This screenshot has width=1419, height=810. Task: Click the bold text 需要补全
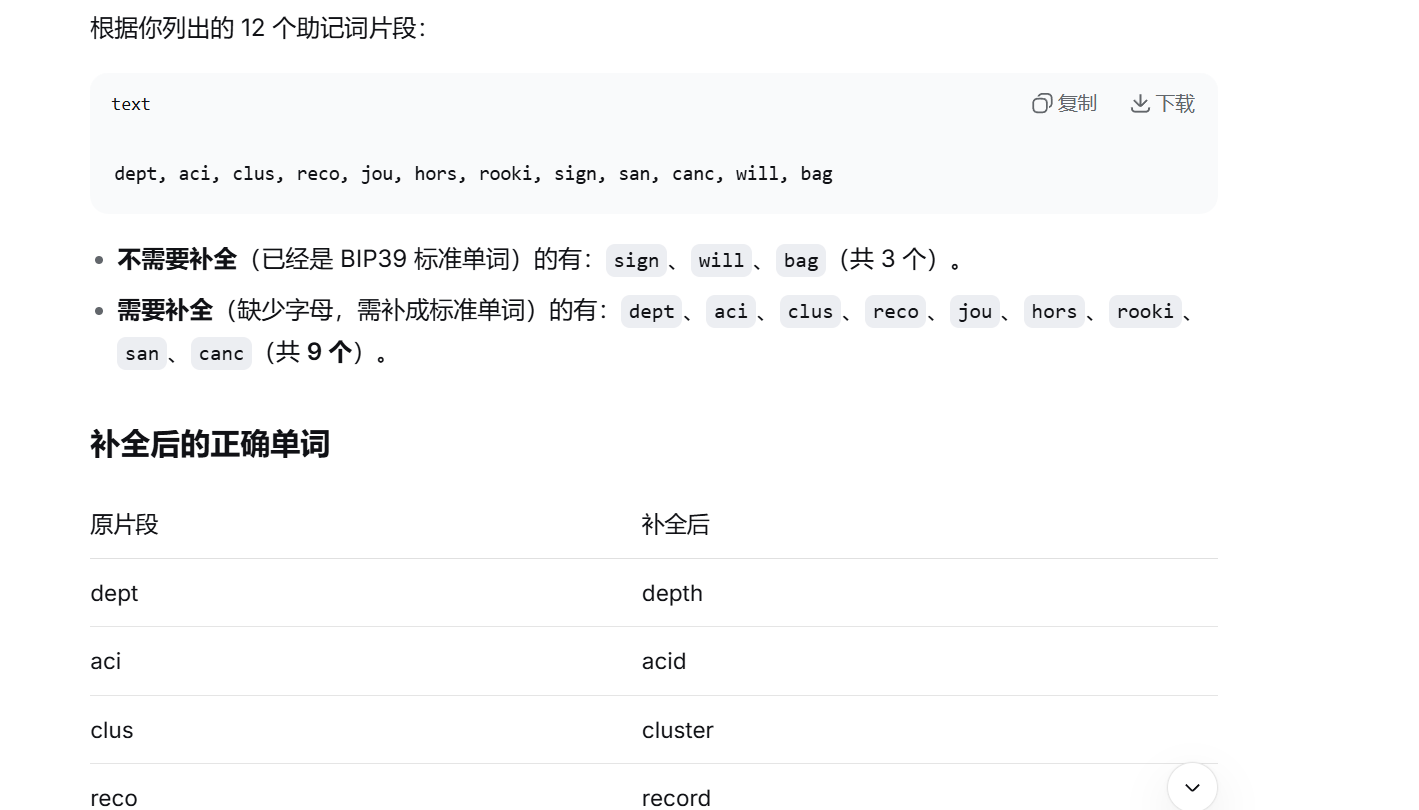pyautogui.click(x=165, y=311)
